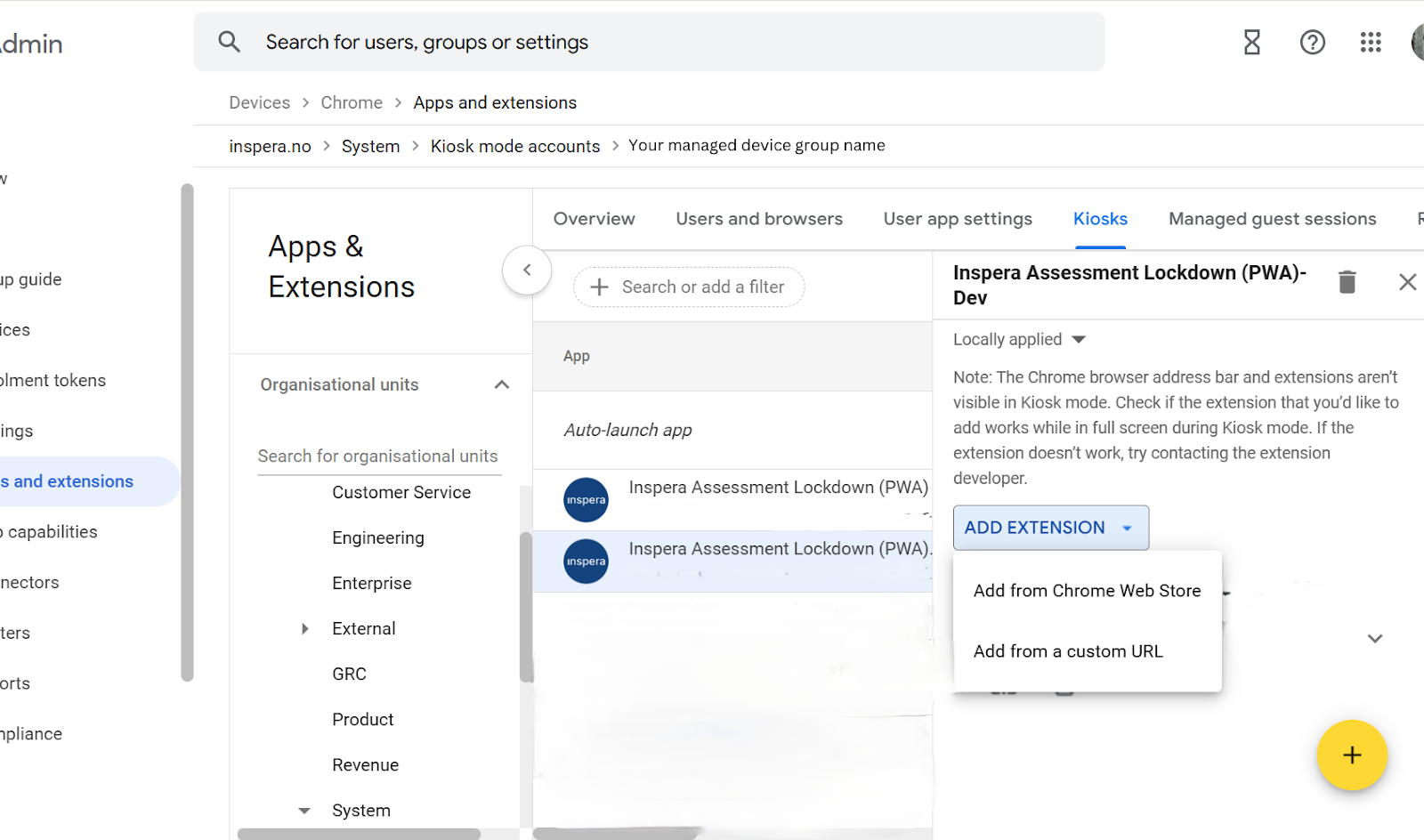This screenshot has width=1424, height=840.
Task: Select the Kiosks tab
Action: click(x=1100, y=219)
